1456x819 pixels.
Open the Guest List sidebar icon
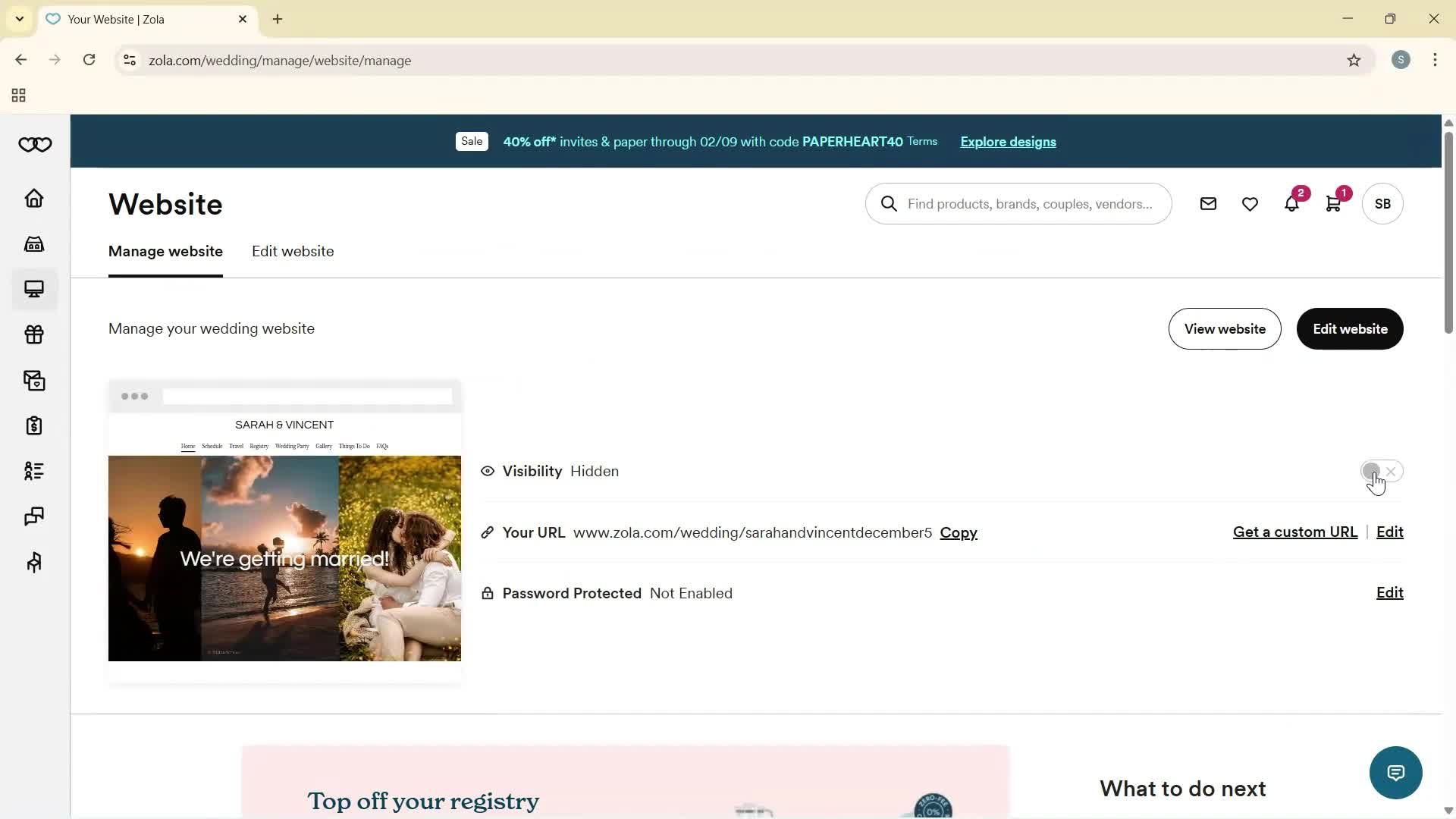tap(34, 471)
